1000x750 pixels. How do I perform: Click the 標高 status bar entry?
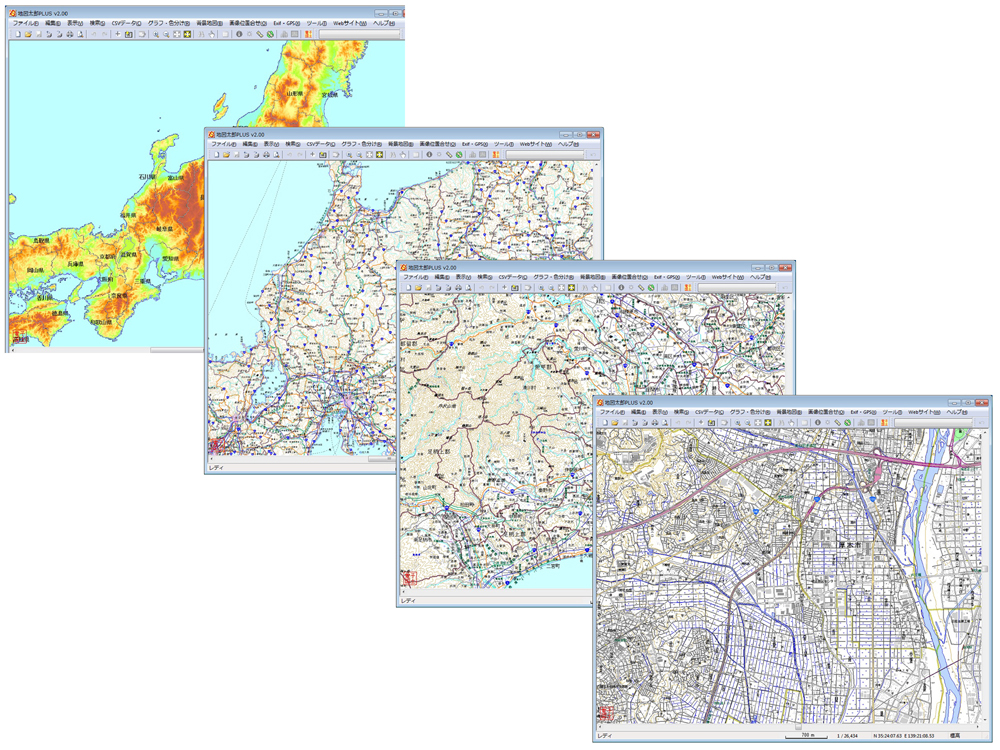[955, 736]
